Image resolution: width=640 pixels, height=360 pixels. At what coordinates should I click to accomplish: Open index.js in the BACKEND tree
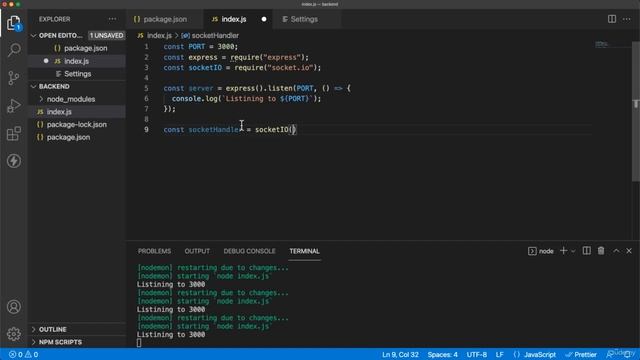click(x=77, y=112)
